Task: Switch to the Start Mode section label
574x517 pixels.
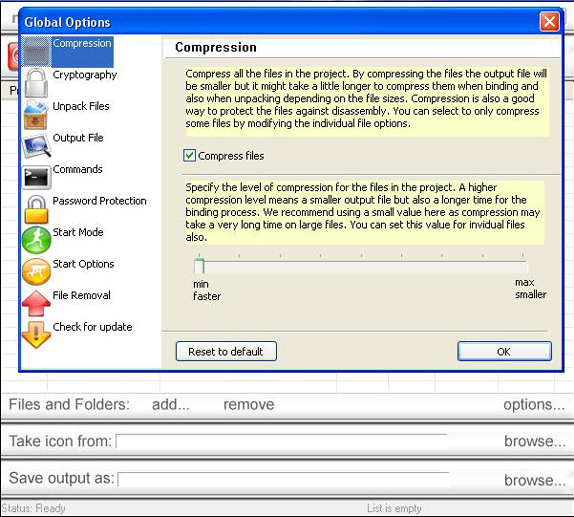Action: point(78,232)
